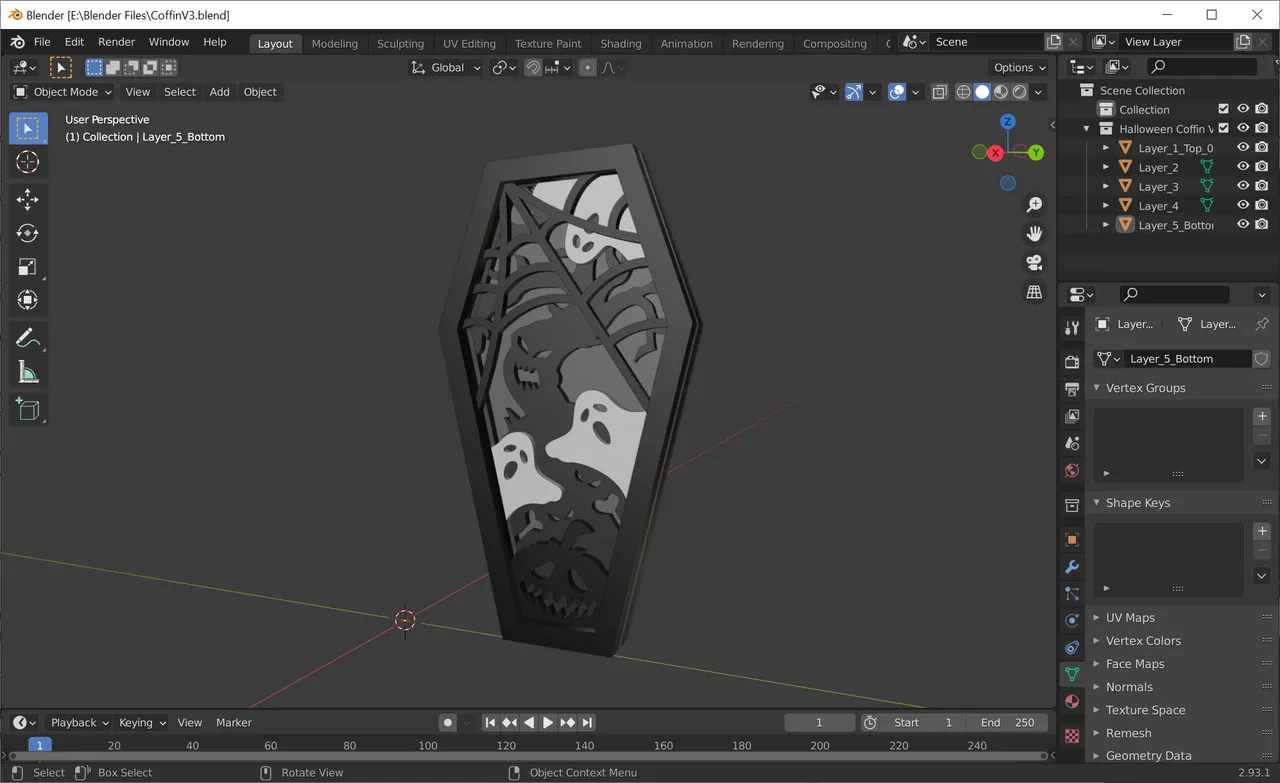This screenshot has height=783, width=1280.
Task: Disable Layer_5_Bottom in renders
Action: pos(1262,224)
